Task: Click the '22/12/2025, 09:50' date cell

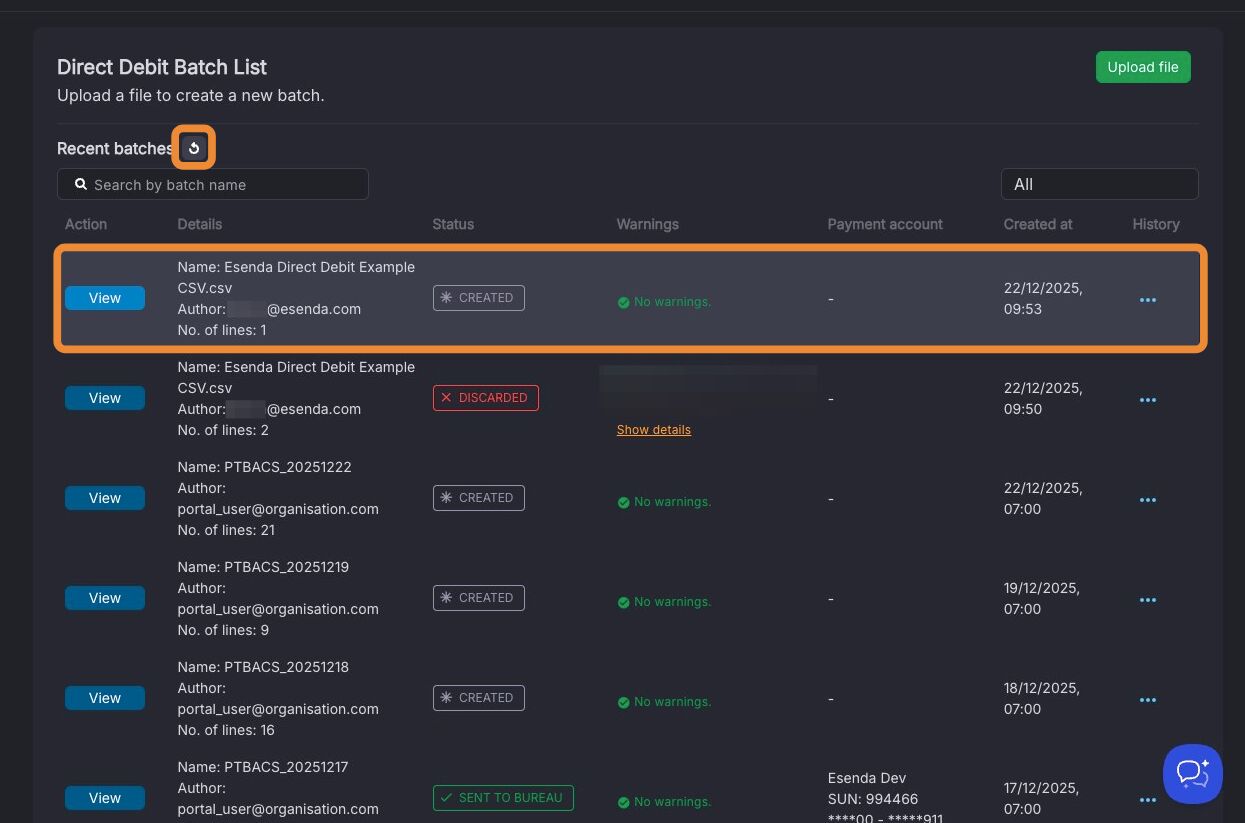Action: (x=1043, y=398)
